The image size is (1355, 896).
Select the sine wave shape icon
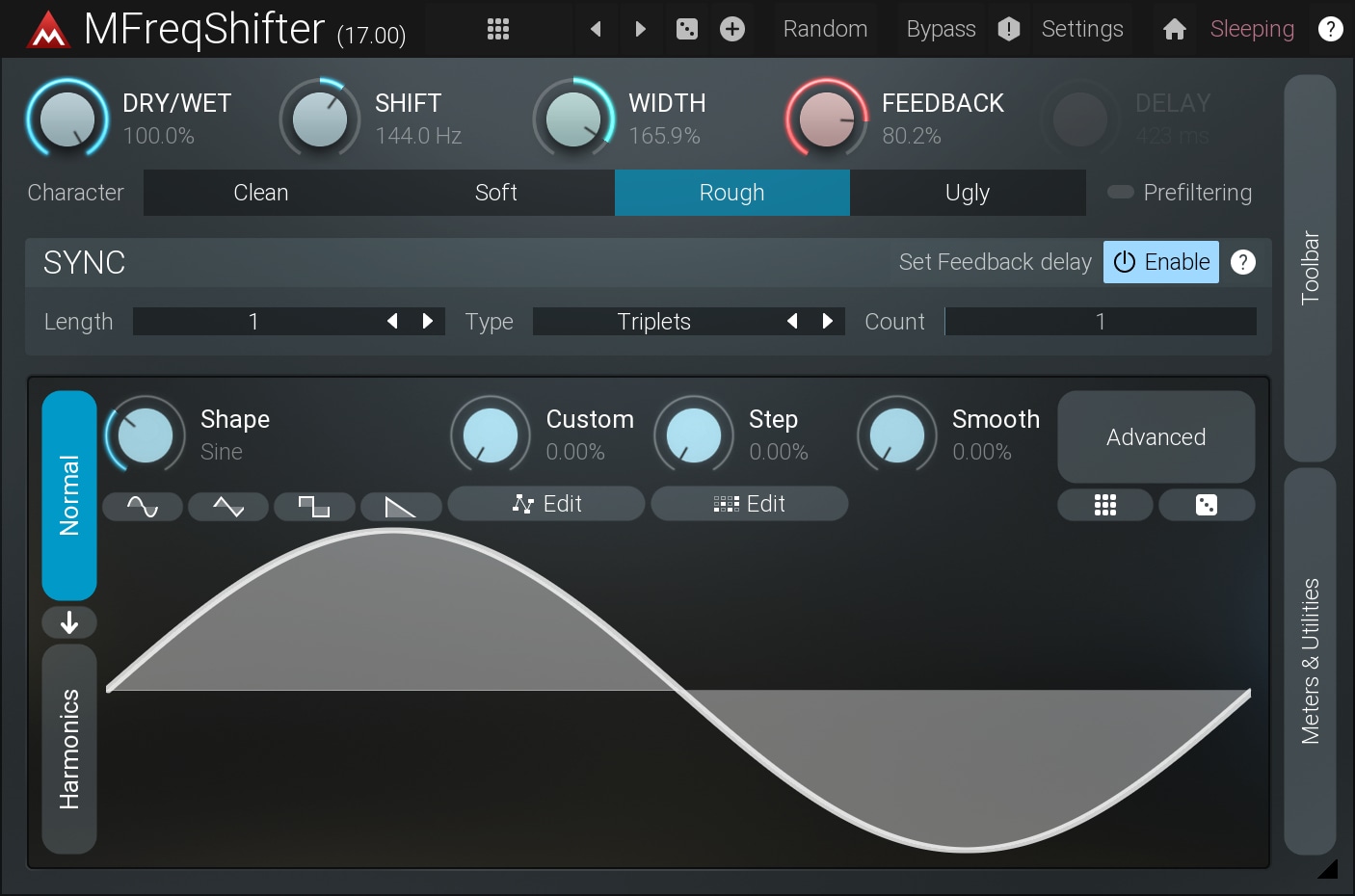tap(143, 506)
